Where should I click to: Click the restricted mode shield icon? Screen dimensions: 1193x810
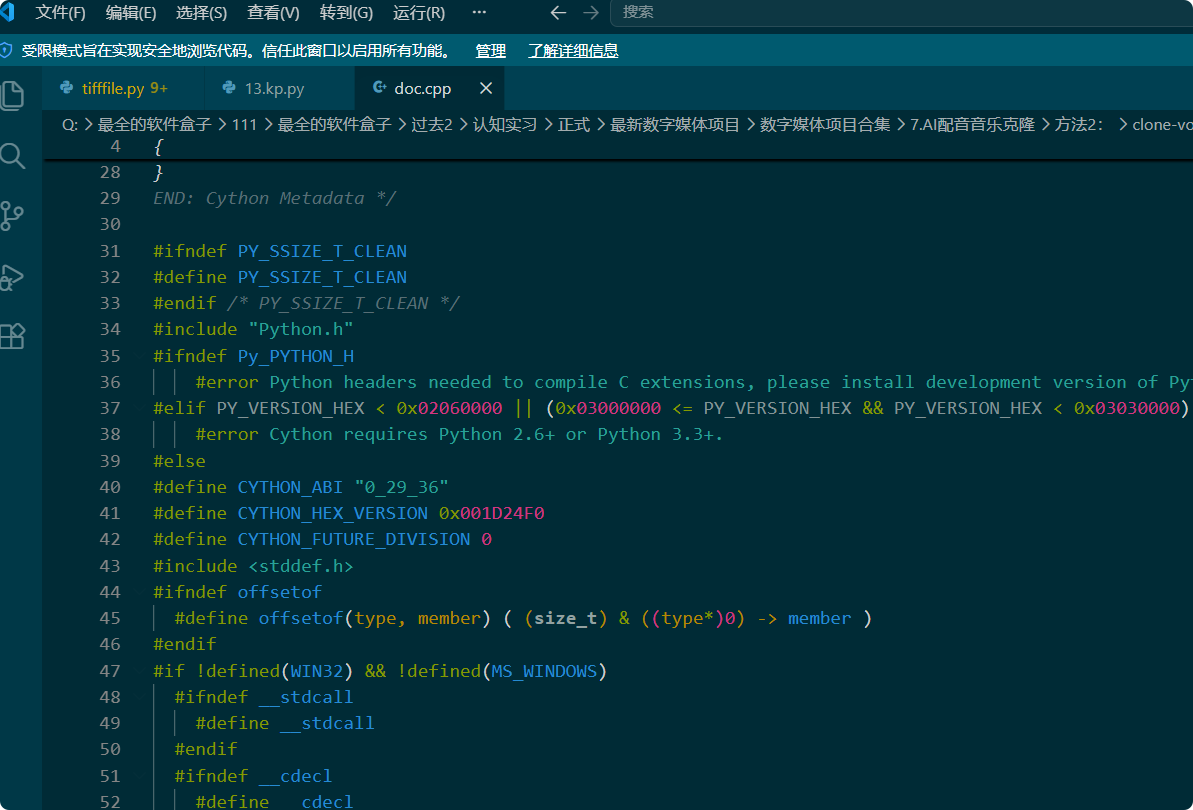click(6, 50)
